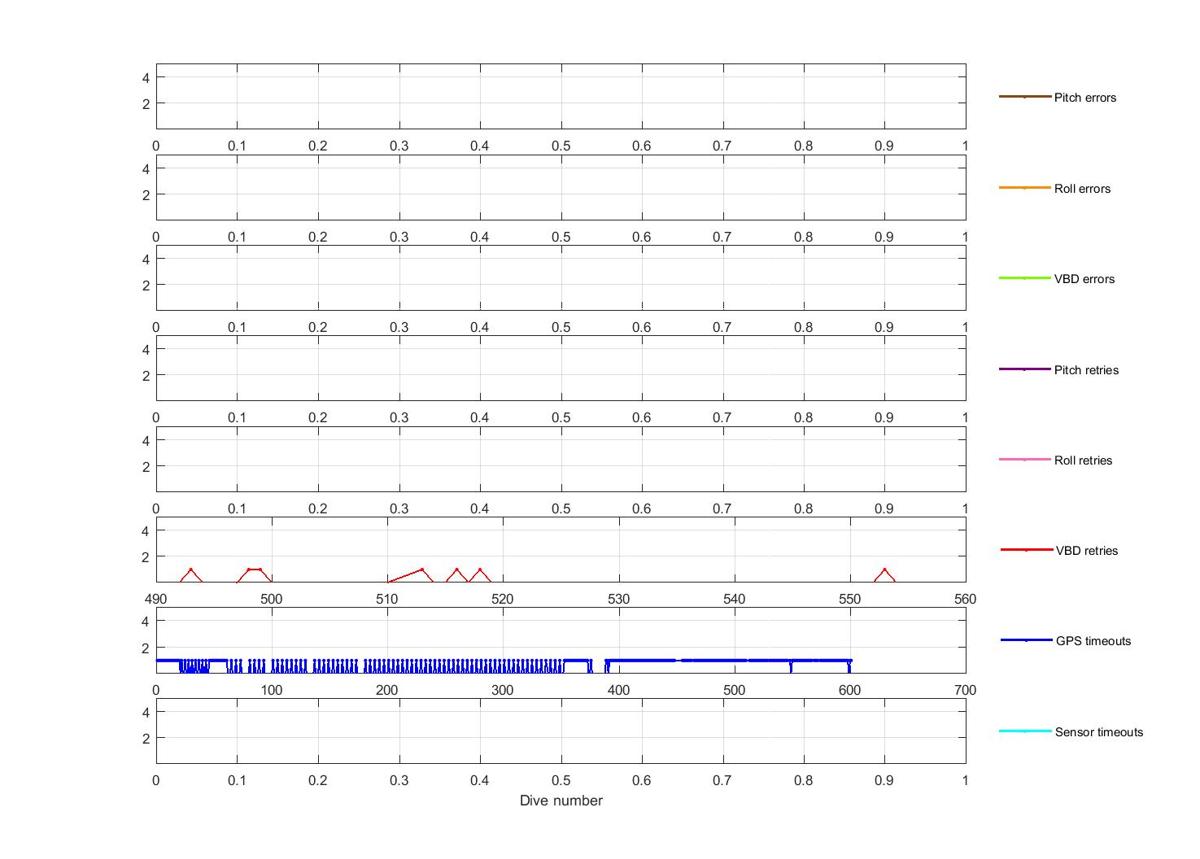This screenshot has width=1200, height=859.
Task: Click the 600 tick label of GPS plot
Action: point(850,690)
